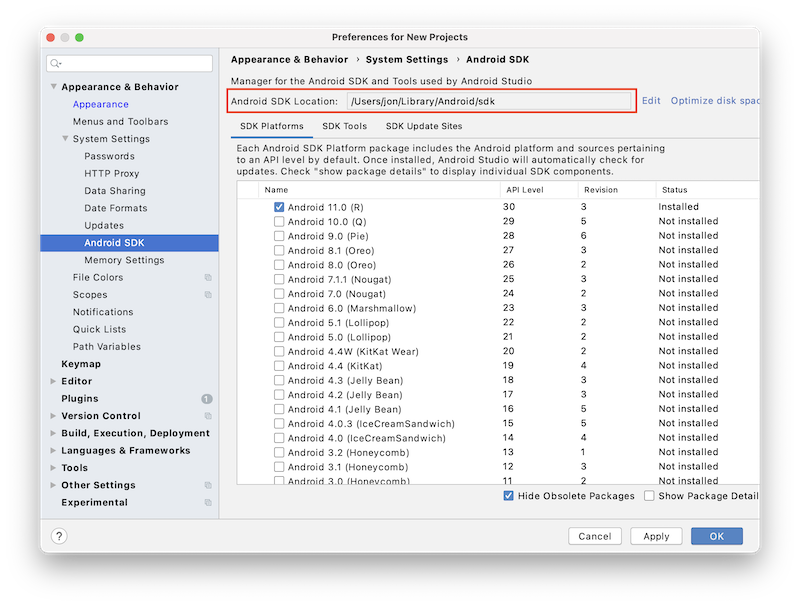Select Scopes in settings tree
Viewport: 800px width, 606px height.
[x=90, y=295]
